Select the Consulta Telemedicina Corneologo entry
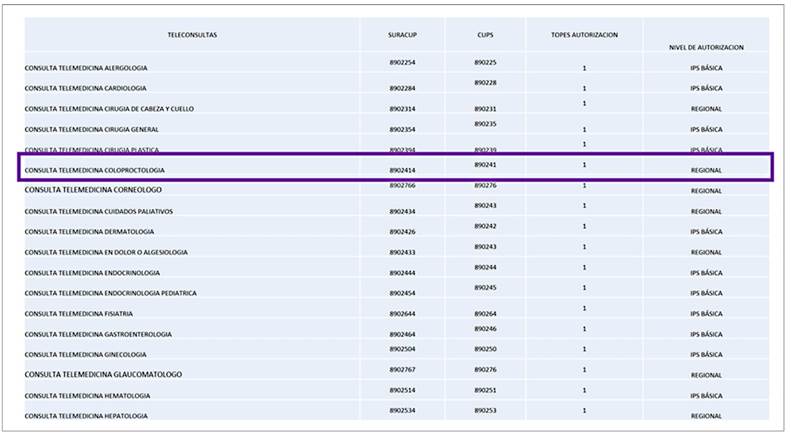This screenshot has height=435, width=791. click(x=93, y=190)
